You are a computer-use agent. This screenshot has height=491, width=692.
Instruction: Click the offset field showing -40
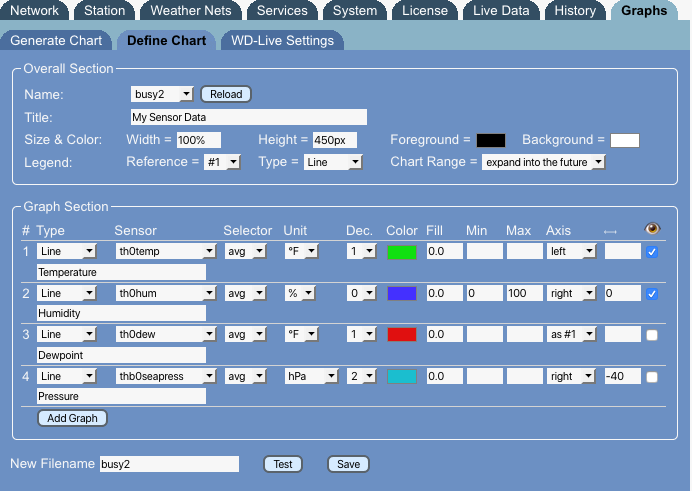tap(623, 376)
